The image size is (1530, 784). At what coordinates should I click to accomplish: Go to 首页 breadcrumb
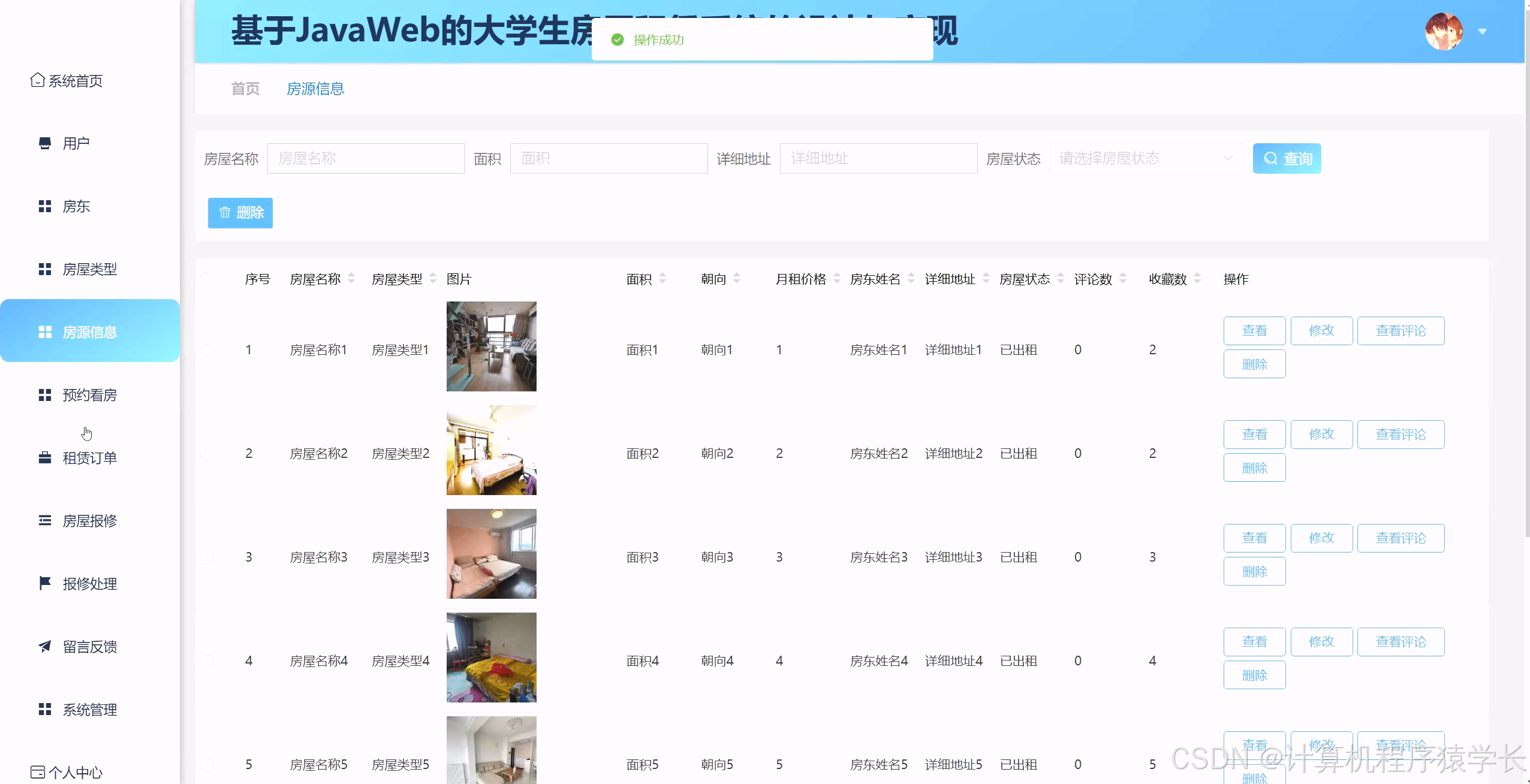pyautogui.click(x=245, y=89)
